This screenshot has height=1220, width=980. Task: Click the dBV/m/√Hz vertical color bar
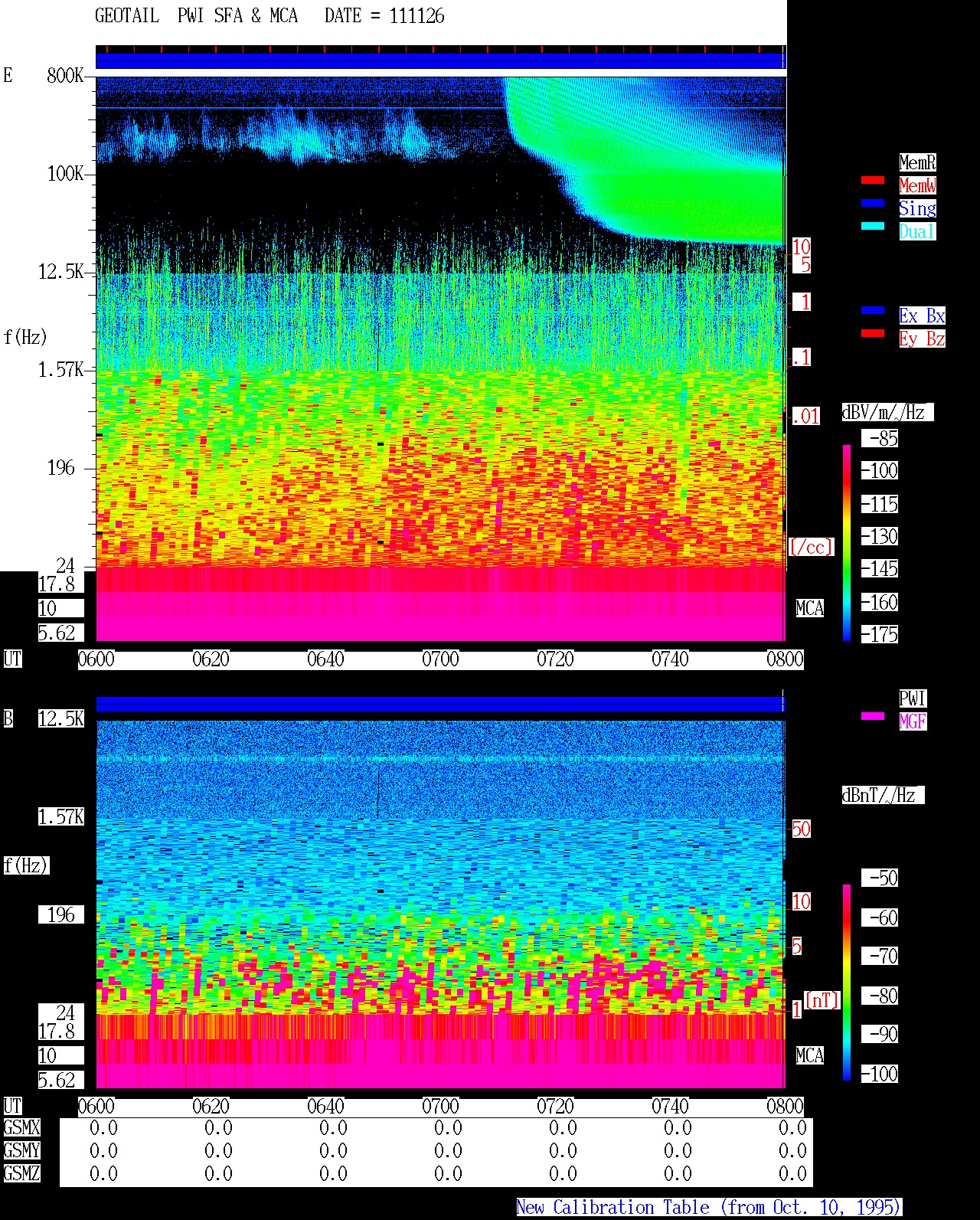[847, 542]
